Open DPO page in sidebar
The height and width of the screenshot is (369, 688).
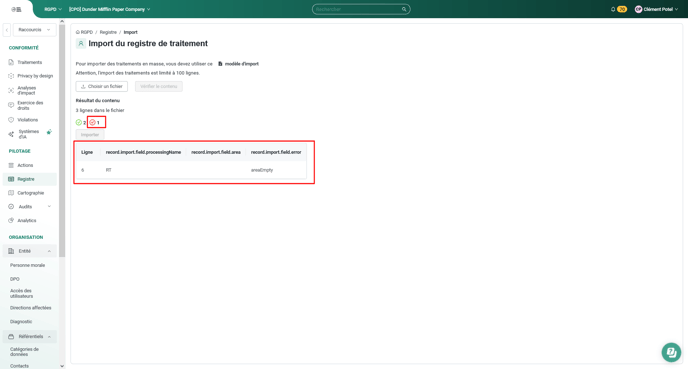click(14, 279)
